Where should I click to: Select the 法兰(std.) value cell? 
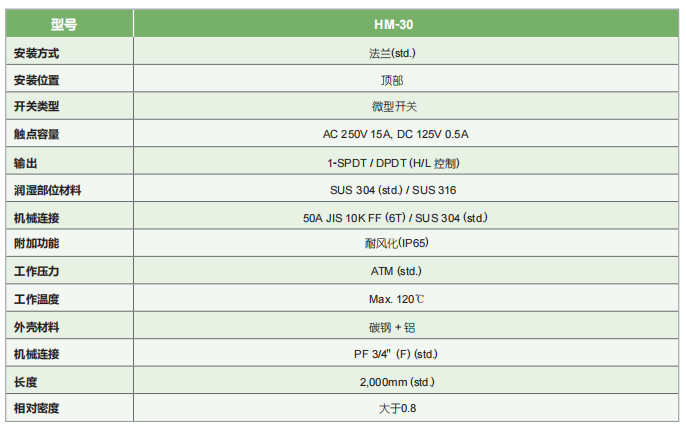tap(397, 52)
